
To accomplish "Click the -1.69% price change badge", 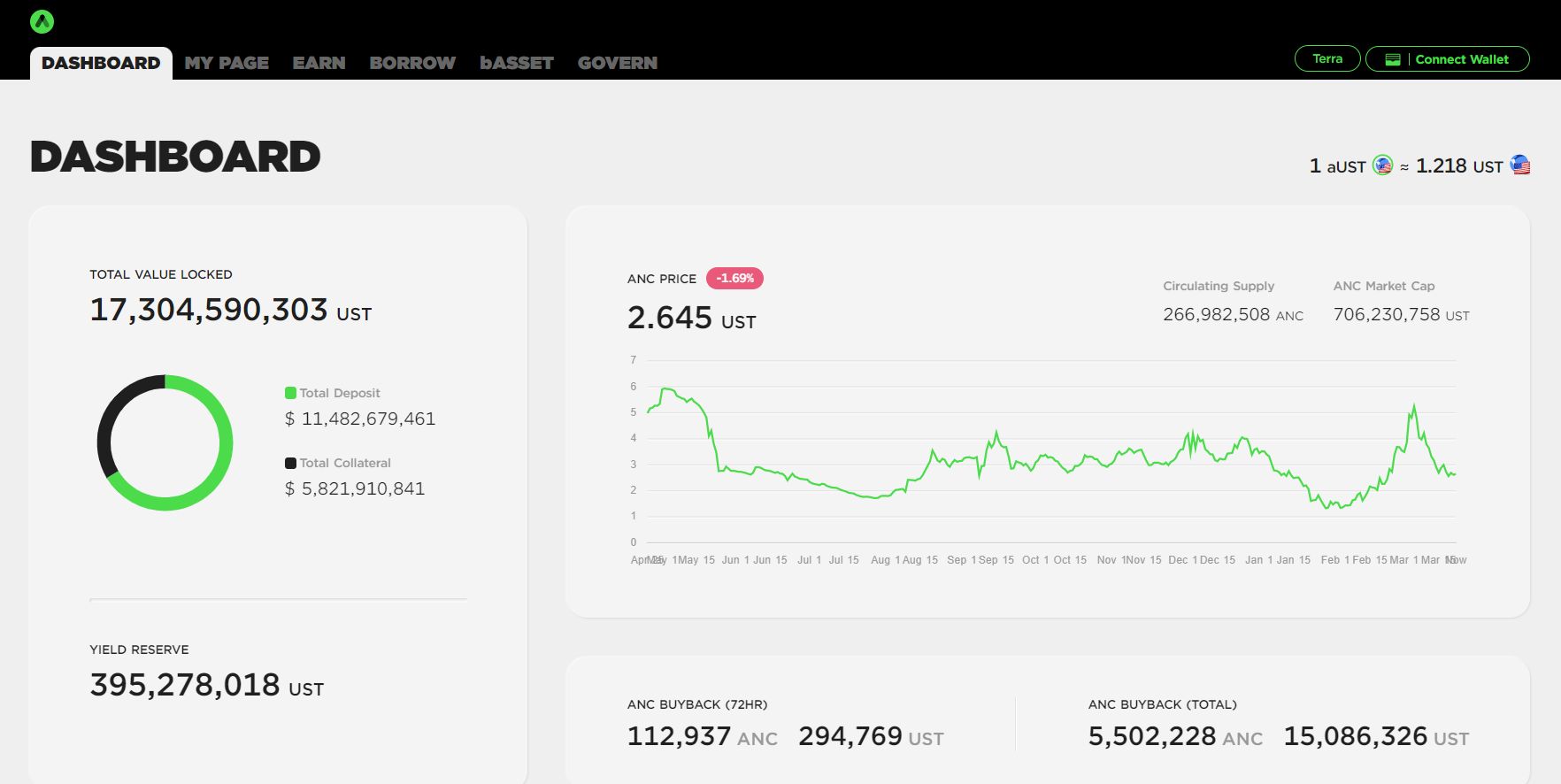I will (734, 279).
